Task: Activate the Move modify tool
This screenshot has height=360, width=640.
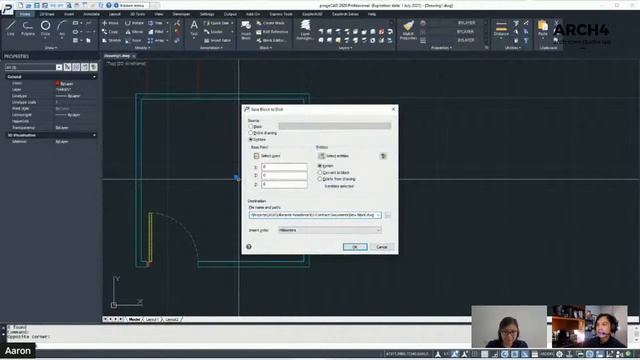Action: coord(110,23)
